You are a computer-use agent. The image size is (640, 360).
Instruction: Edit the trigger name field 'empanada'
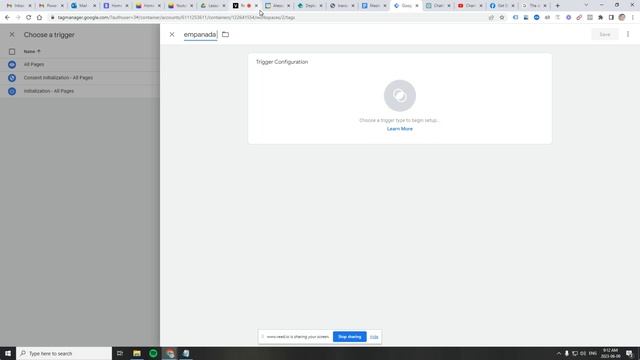pyautogui.click(x=200, y=35)
